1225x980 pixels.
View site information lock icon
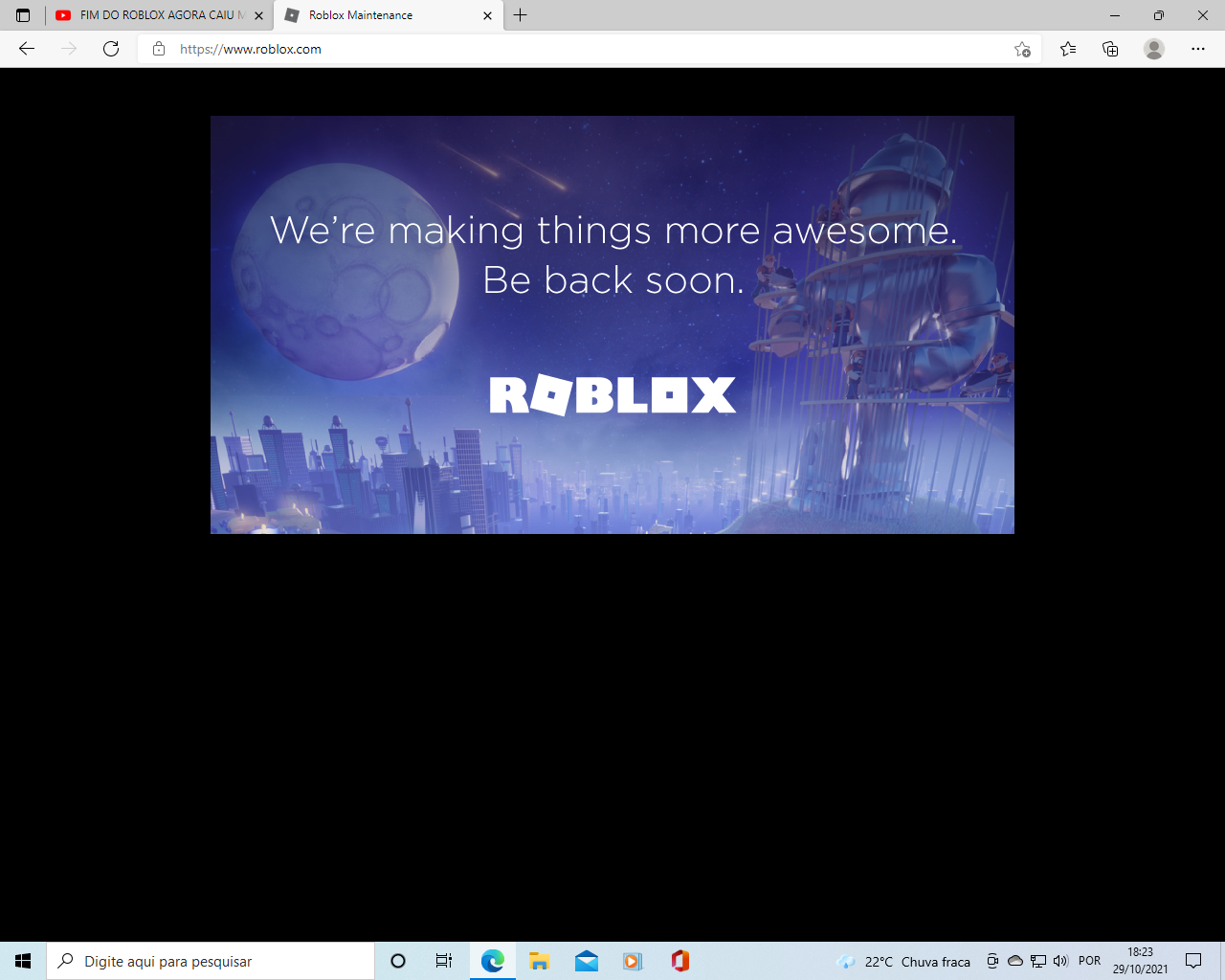click(159, 49)
